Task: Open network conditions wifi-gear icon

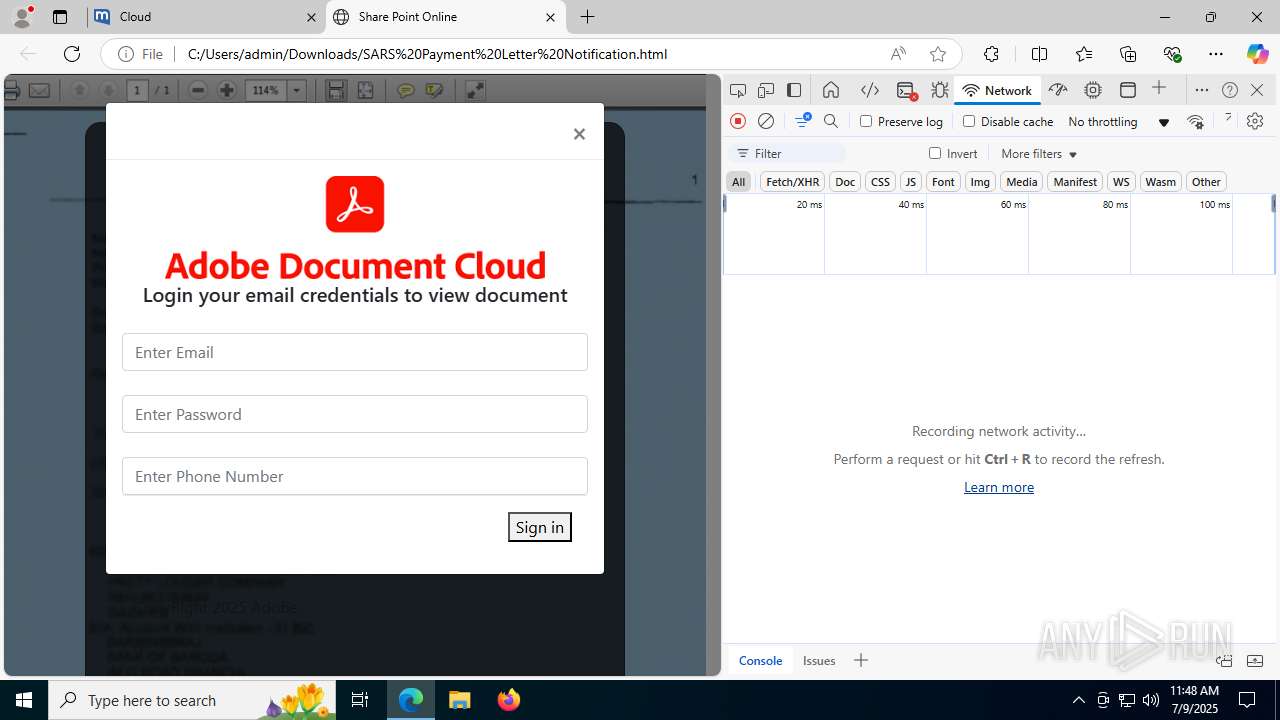Action: point(1196,121)
